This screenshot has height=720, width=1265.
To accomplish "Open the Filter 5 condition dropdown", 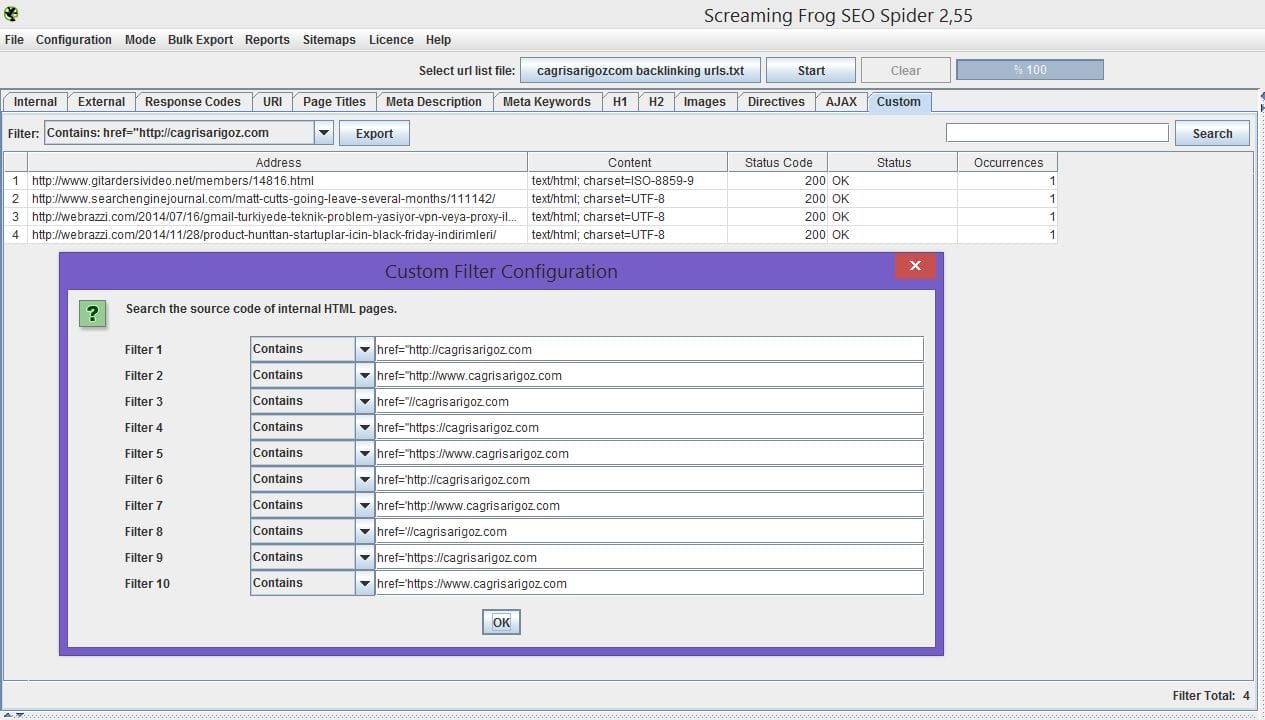I will coord(364,453).
